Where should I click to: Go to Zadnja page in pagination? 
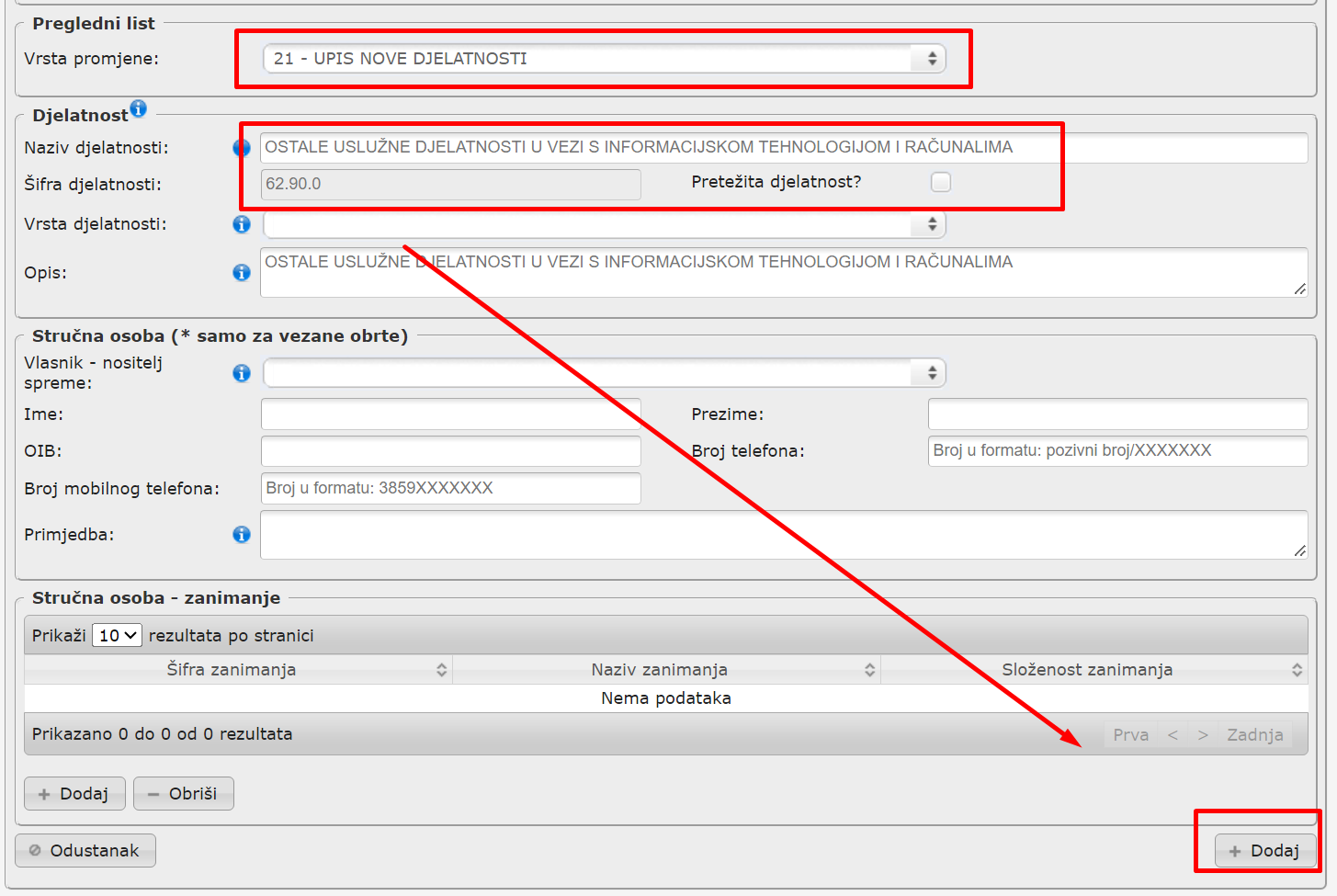(x=1254, y=735)
